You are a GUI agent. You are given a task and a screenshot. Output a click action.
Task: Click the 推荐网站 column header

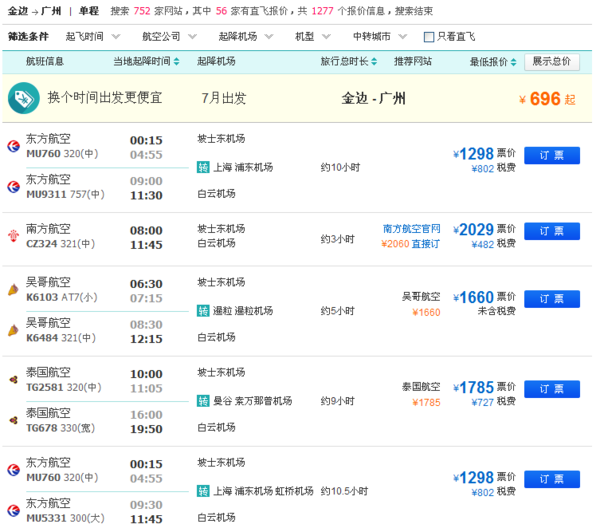click(x=413, y=61)
